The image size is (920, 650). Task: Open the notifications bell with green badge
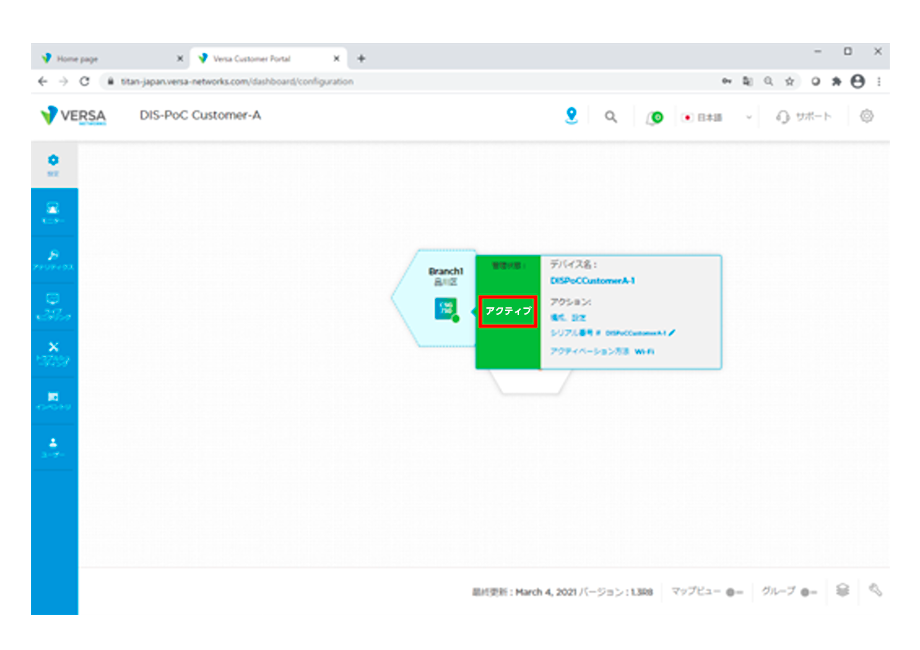[x=655, y=117]
